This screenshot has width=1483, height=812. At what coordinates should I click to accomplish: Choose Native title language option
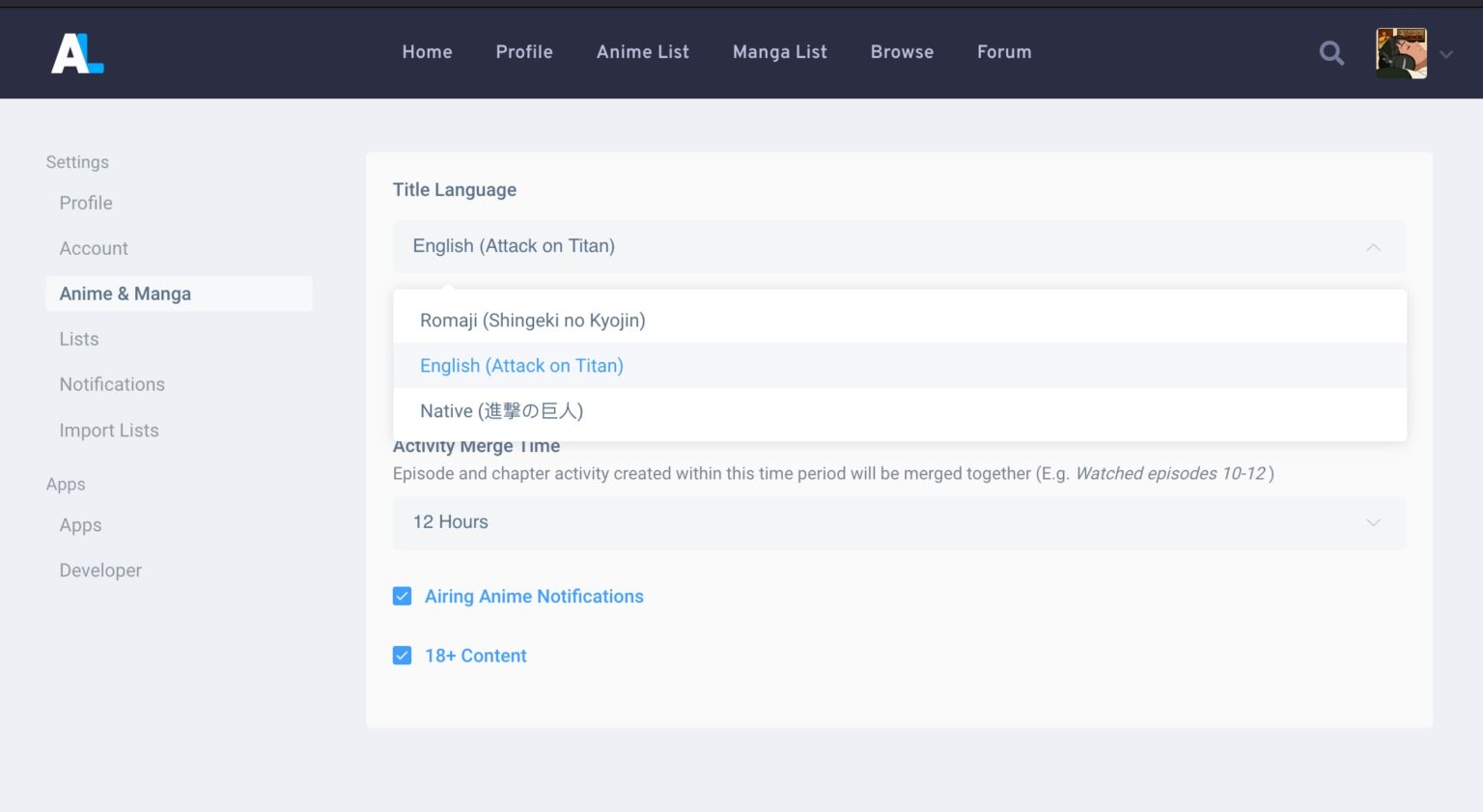[x=501, y=411]
